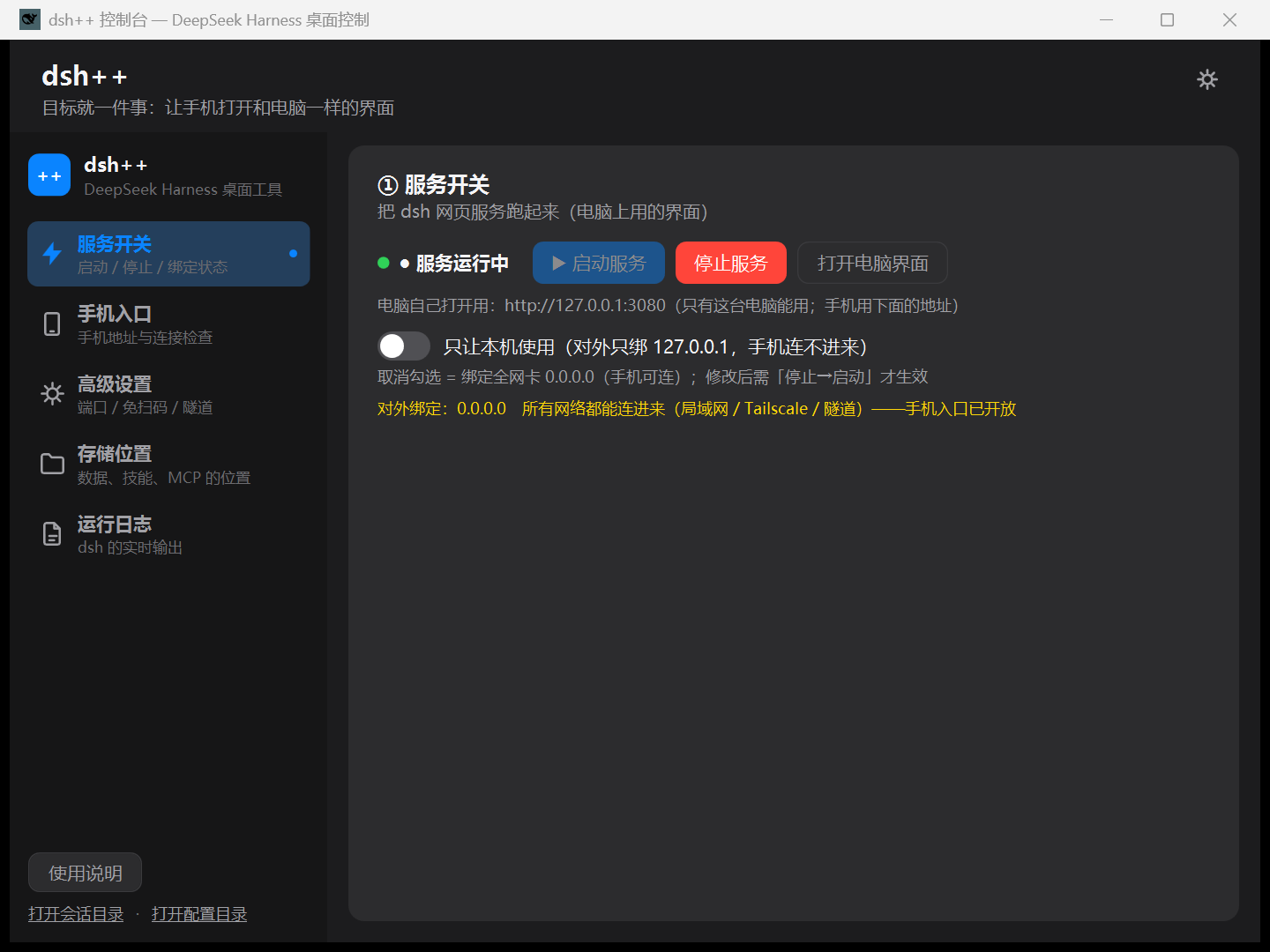
Task: Switch to 高级设置 section
Action: click(x=168, y=394)
